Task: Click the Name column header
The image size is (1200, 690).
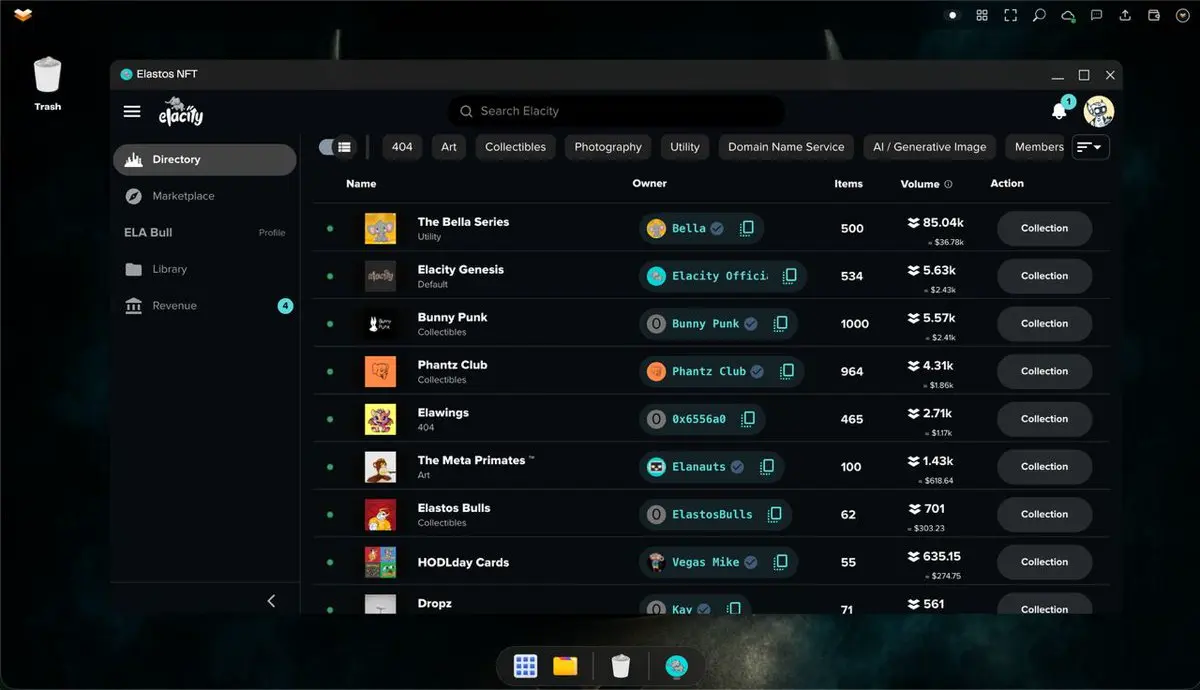Action: pyautogui.click(x=361, y=184)
